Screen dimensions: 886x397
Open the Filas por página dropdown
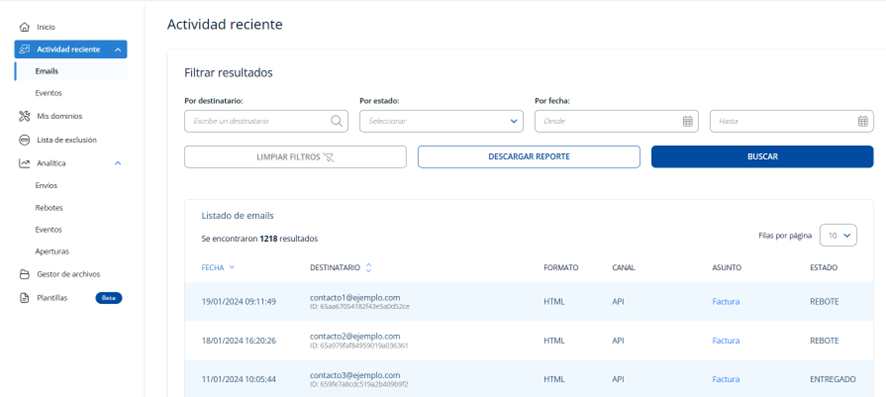pos(839,235)
